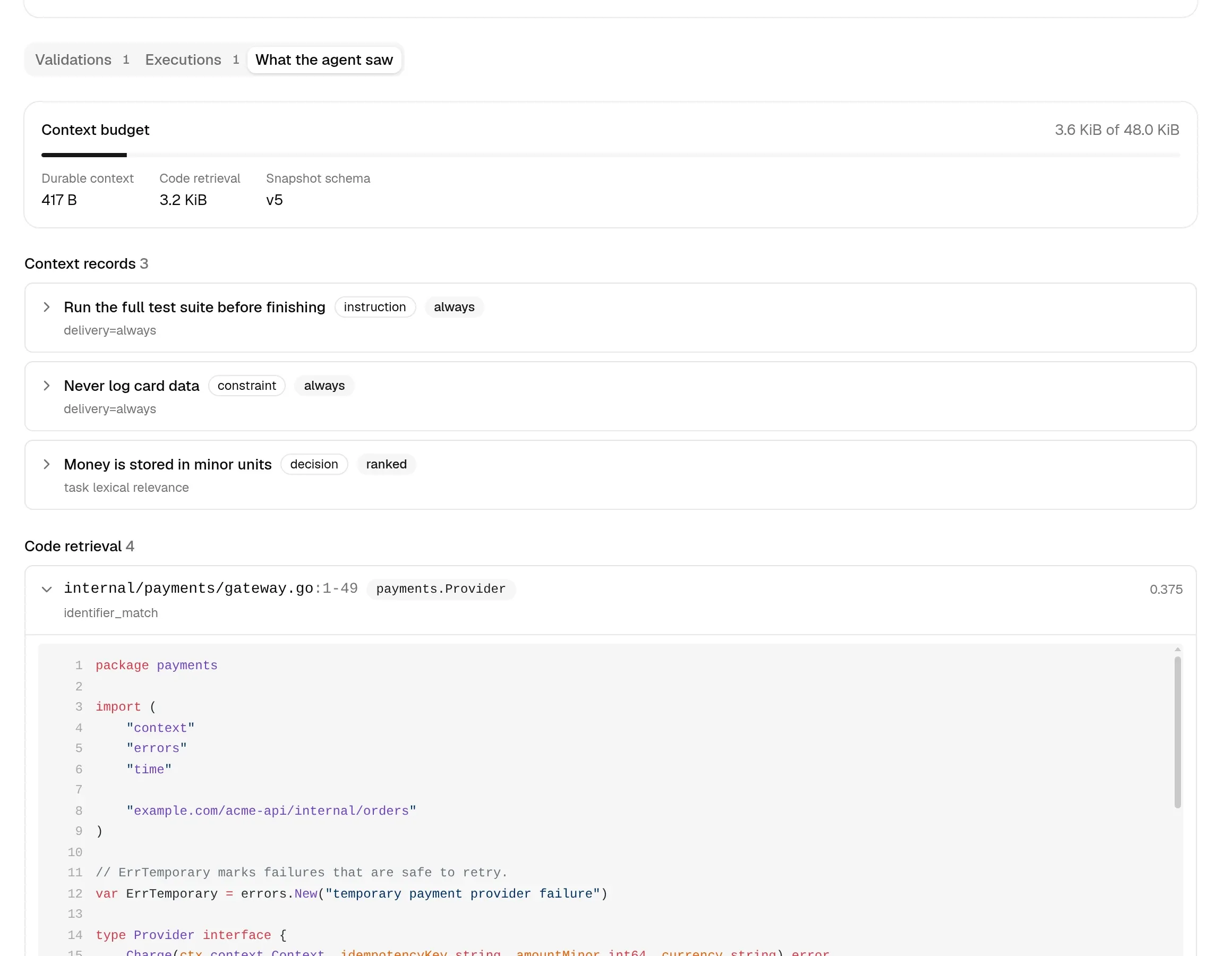Click the code scrollbar up arrow

coord(1177,649)
